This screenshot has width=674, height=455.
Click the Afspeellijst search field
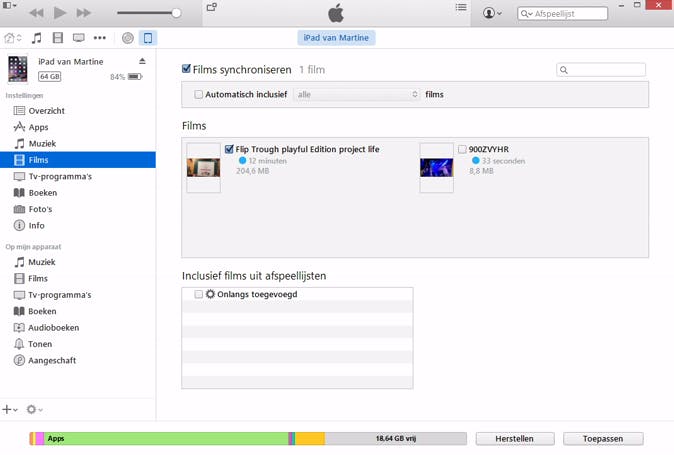pyautogui.click(x=562, y=13)
